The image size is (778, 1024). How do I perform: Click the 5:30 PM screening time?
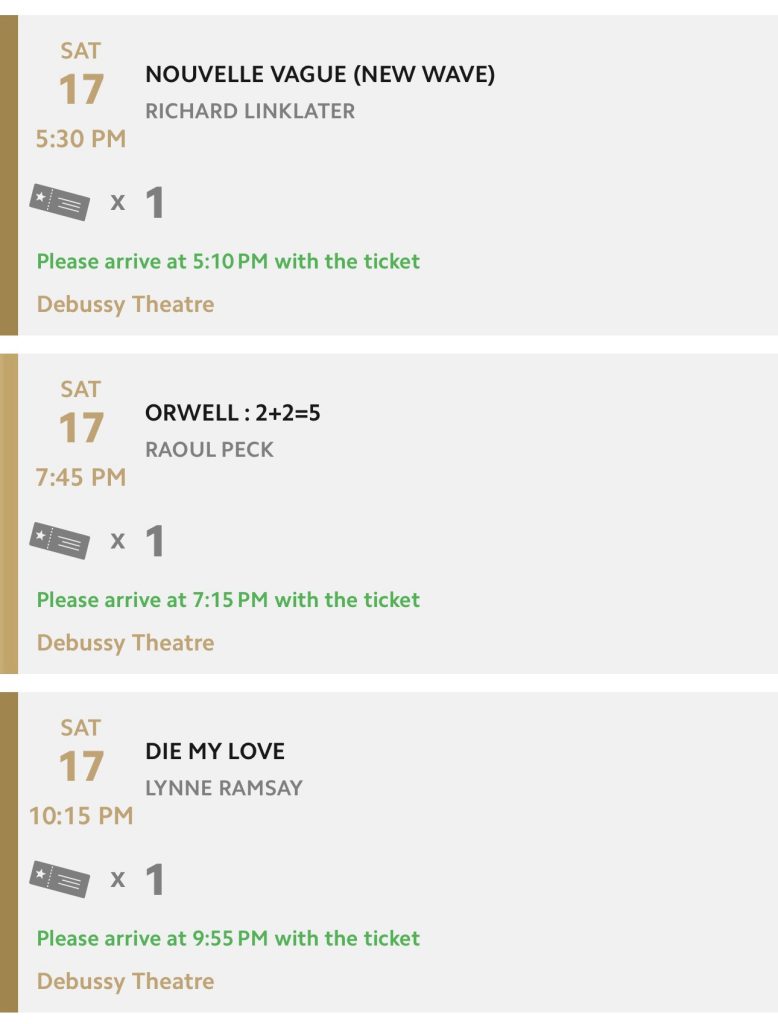81,139
